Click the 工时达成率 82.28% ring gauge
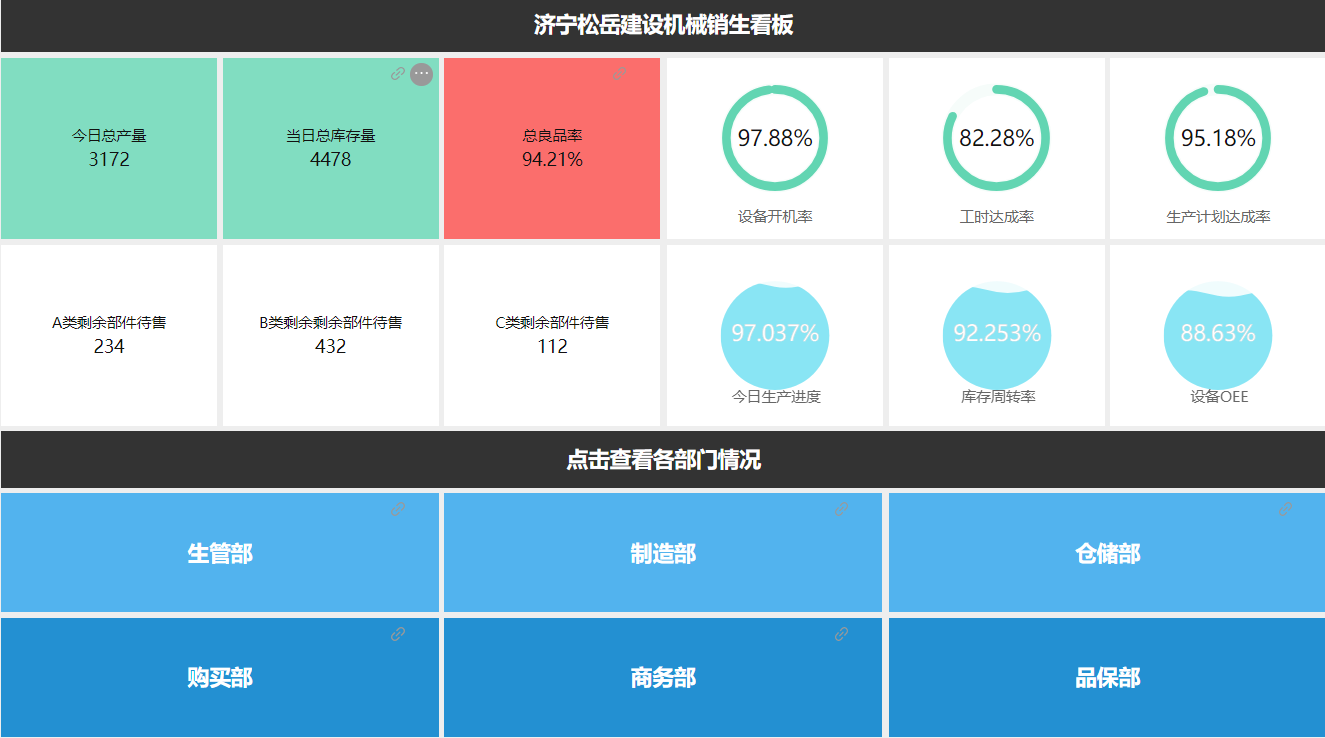1325x738 pixels. coord(997,138)
